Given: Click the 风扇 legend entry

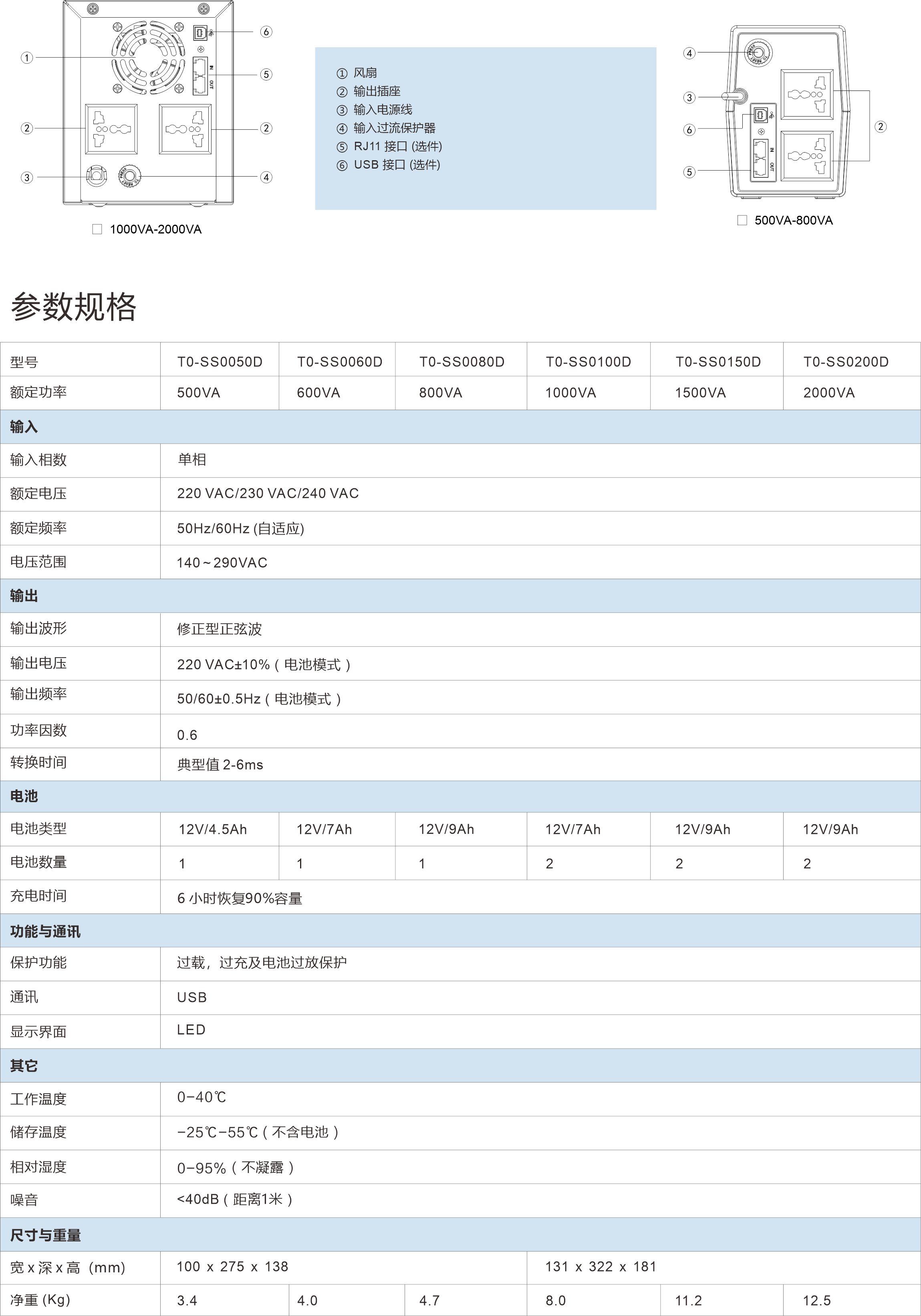Looking at the screenshot, I should (365, 73).
